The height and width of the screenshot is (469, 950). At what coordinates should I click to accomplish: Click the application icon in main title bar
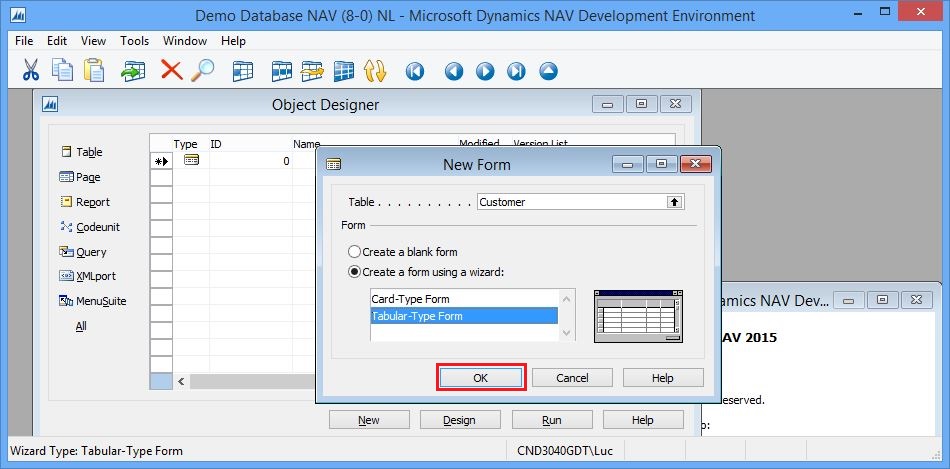coord(19,15)
